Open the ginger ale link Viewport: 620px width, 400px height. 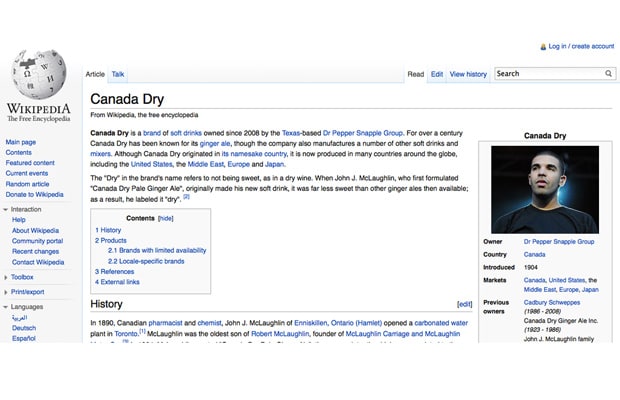pos(215,143)
